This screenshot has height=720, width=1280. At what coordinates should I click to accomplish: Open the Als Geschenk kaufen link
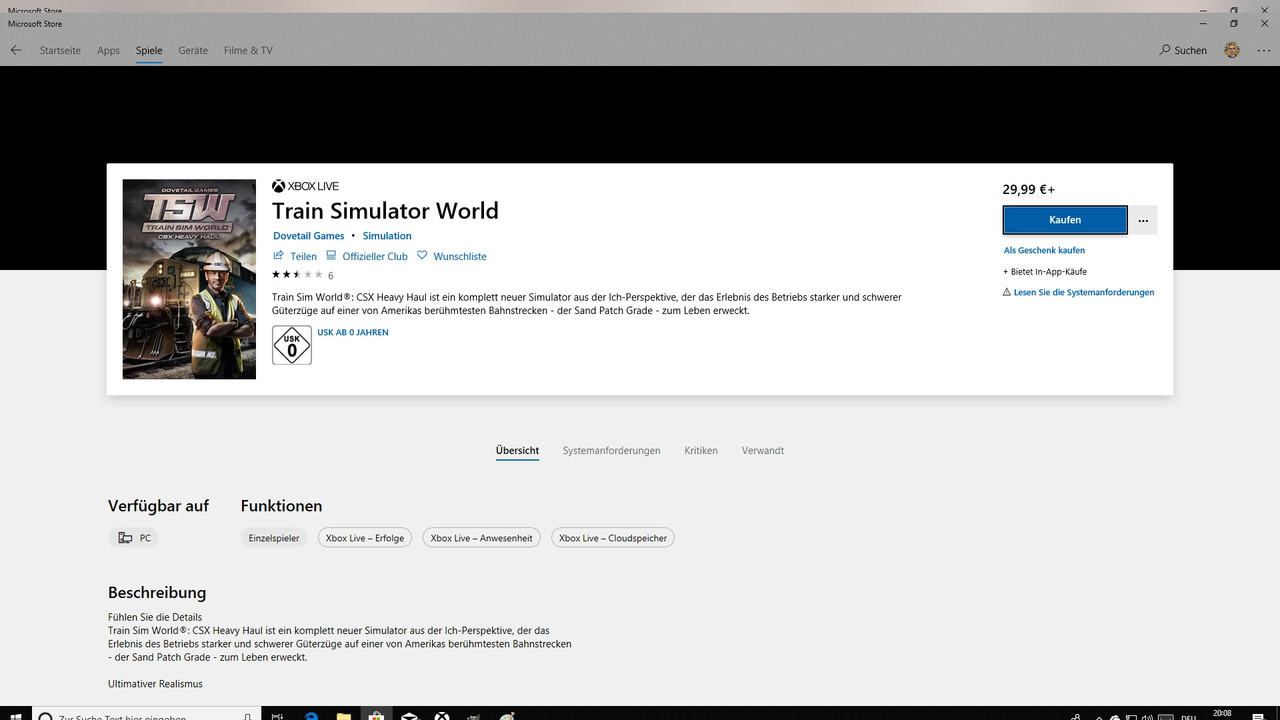coord(1044,250)
